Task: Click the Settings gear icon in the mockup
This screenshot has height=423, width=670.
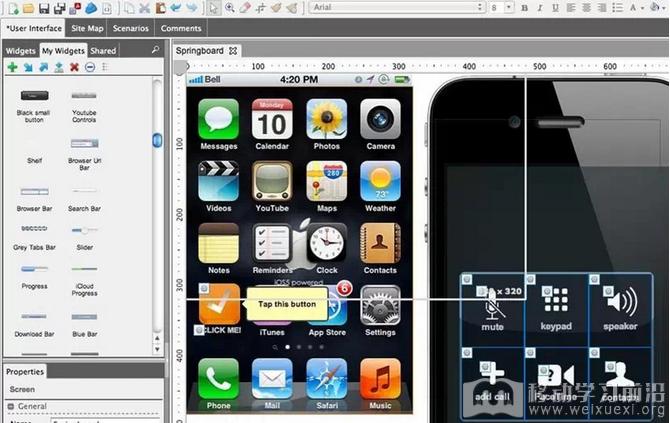Action: pyautogui.click(x=380, y=305)
